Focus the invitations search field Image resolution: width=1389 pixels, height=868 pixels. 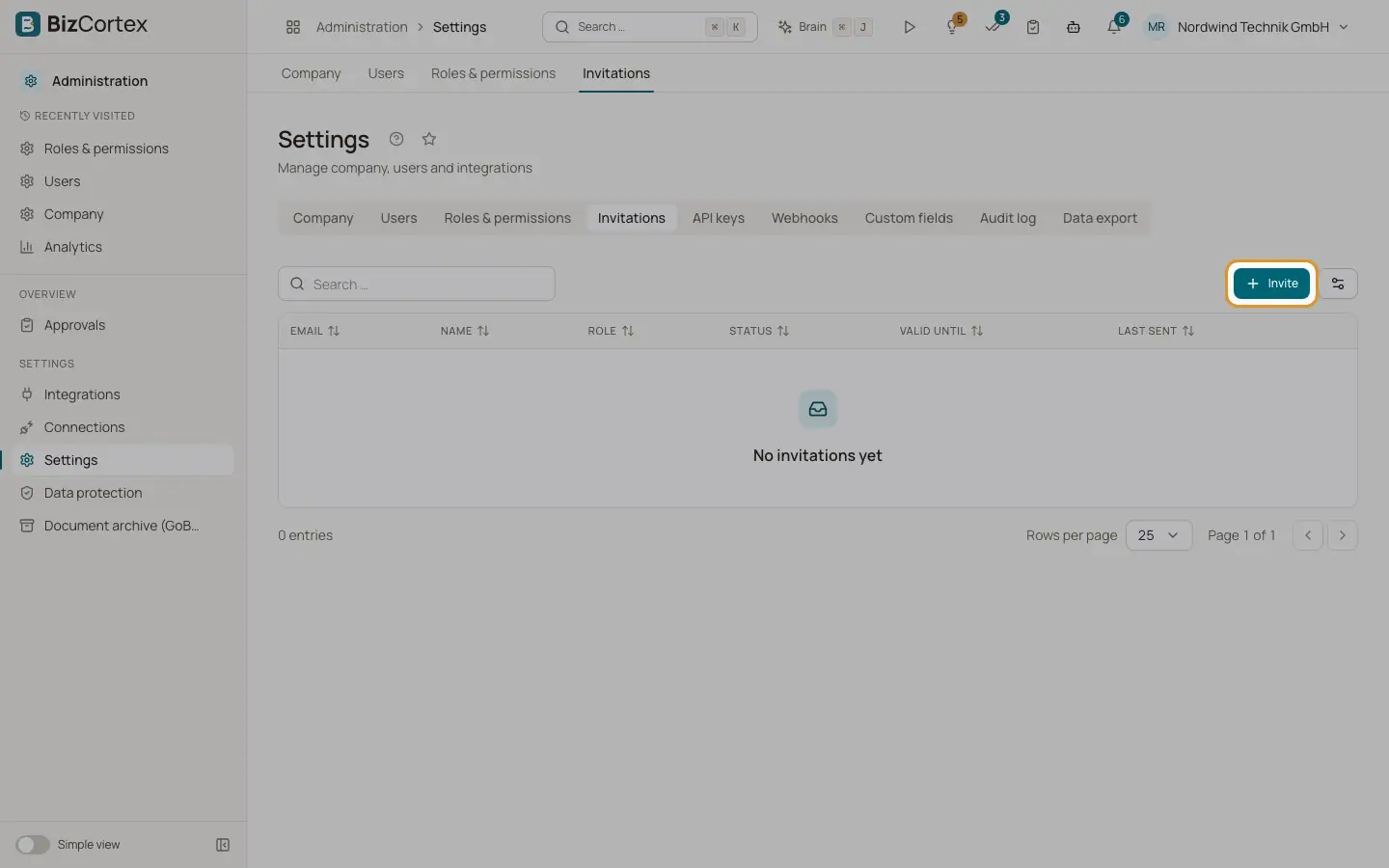click(417, 284)
